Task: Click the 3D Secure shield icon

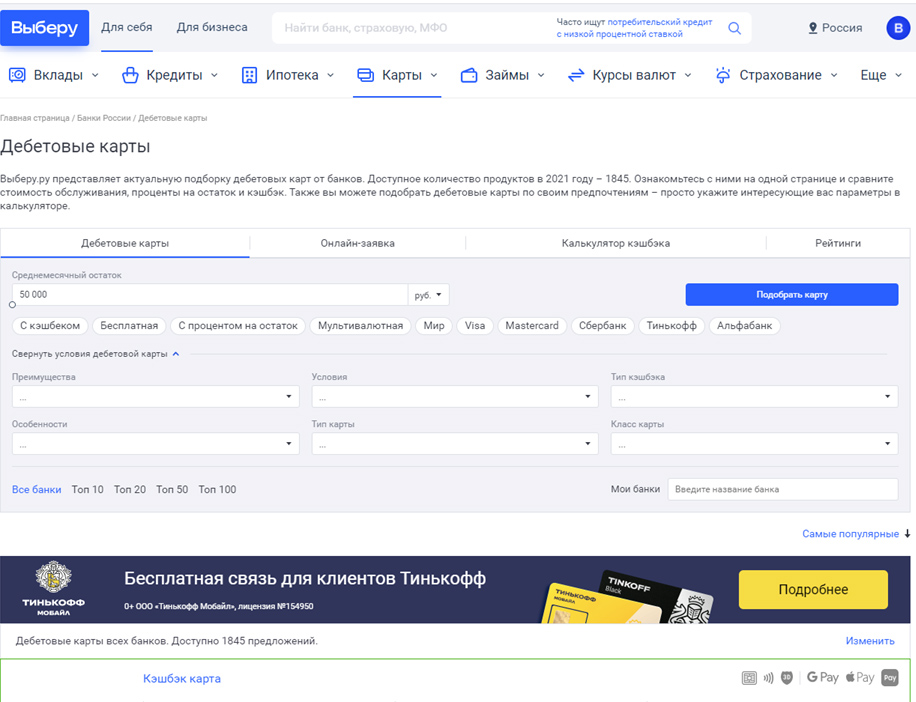Action: (x=787, y=677)
